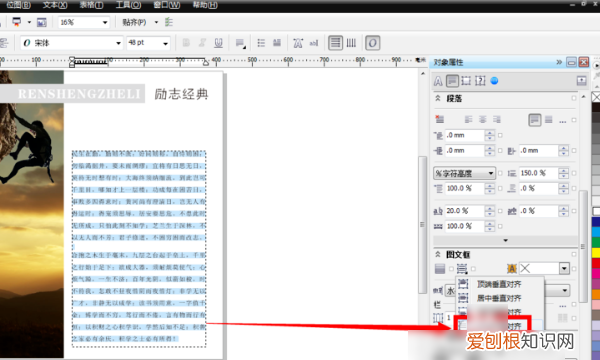Image resolution: width=600 pixels, height=360 pixels.
Task: Open alignment settings ellipsis in 段落
Action: point(562,121)
